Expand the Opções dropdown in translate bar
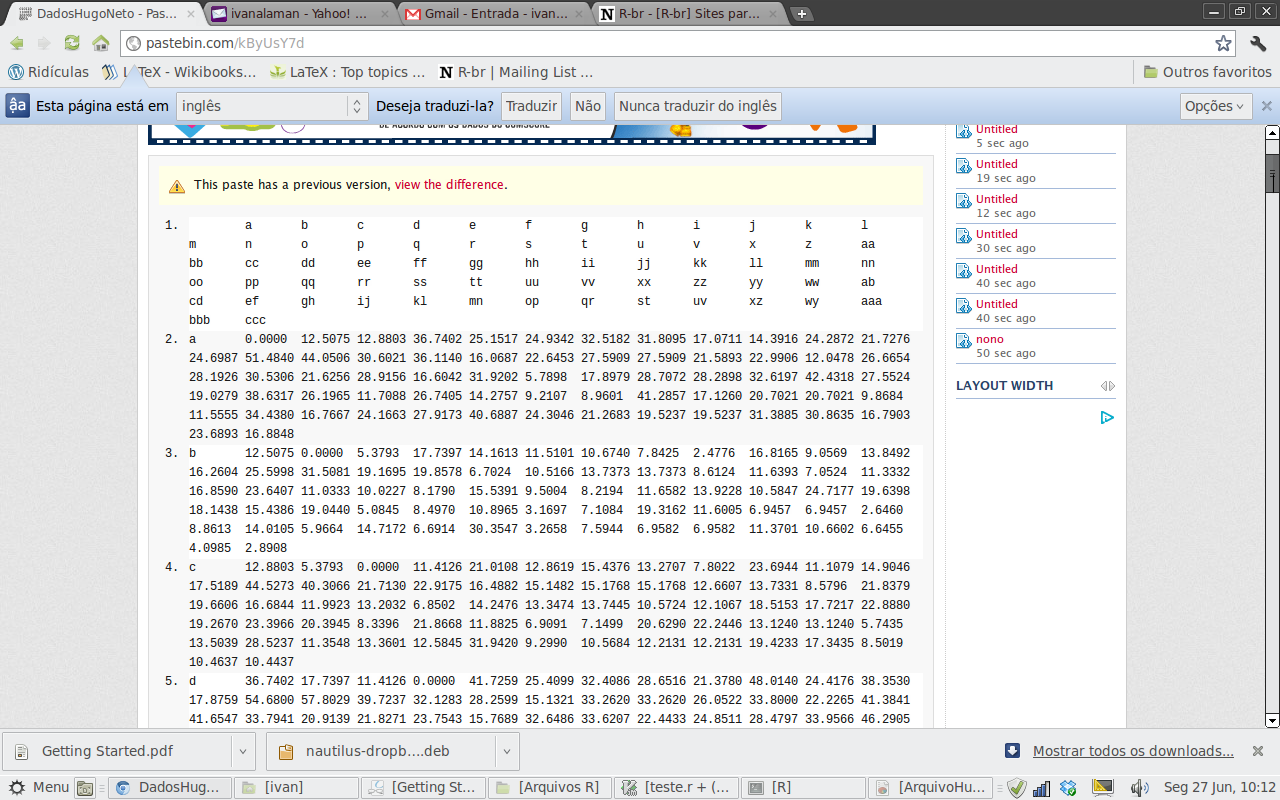Image resolution: width=1280 pixels, height=800 pixels. (x=1215, y=106)
